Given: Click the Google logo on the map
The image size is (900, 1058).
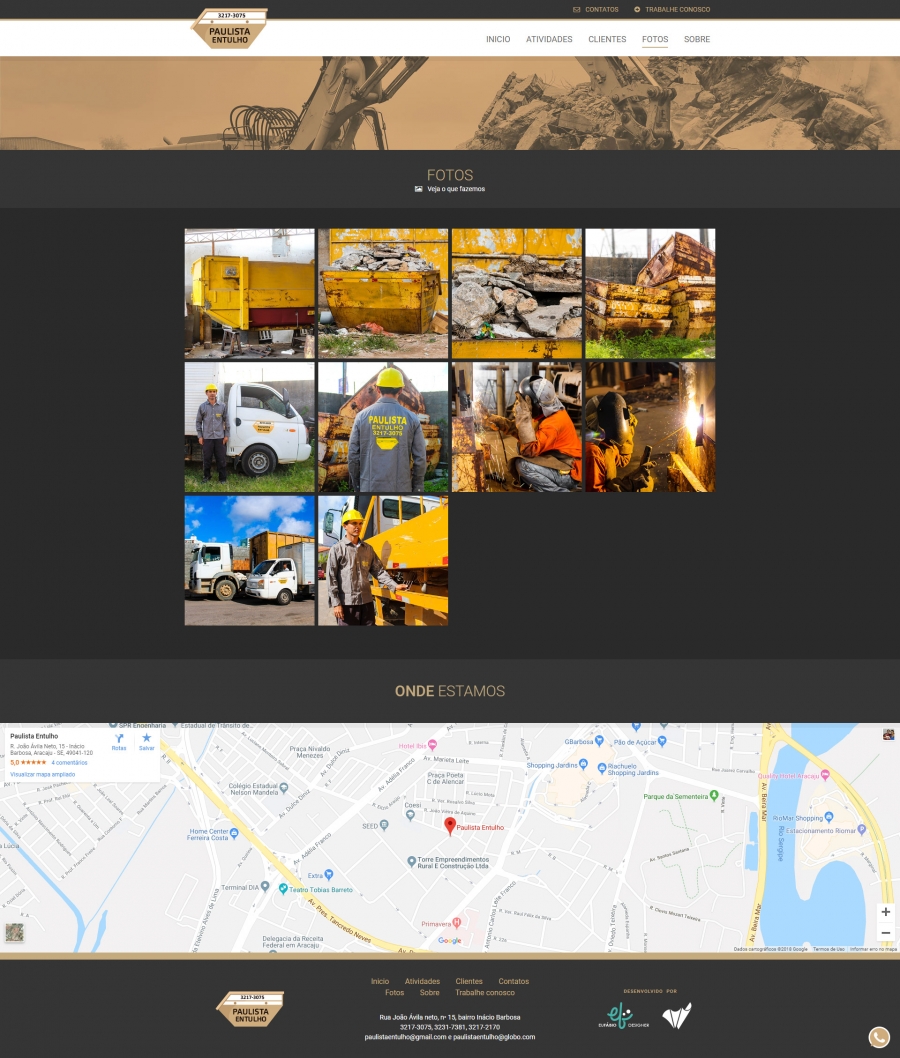Looking at the screenshot, I should 449,941.
